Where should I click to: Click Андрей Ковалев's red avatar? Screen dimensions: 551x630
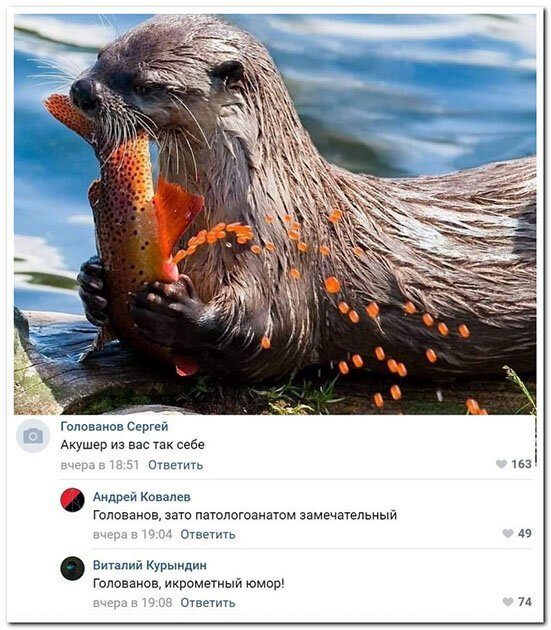pos(72,500)
